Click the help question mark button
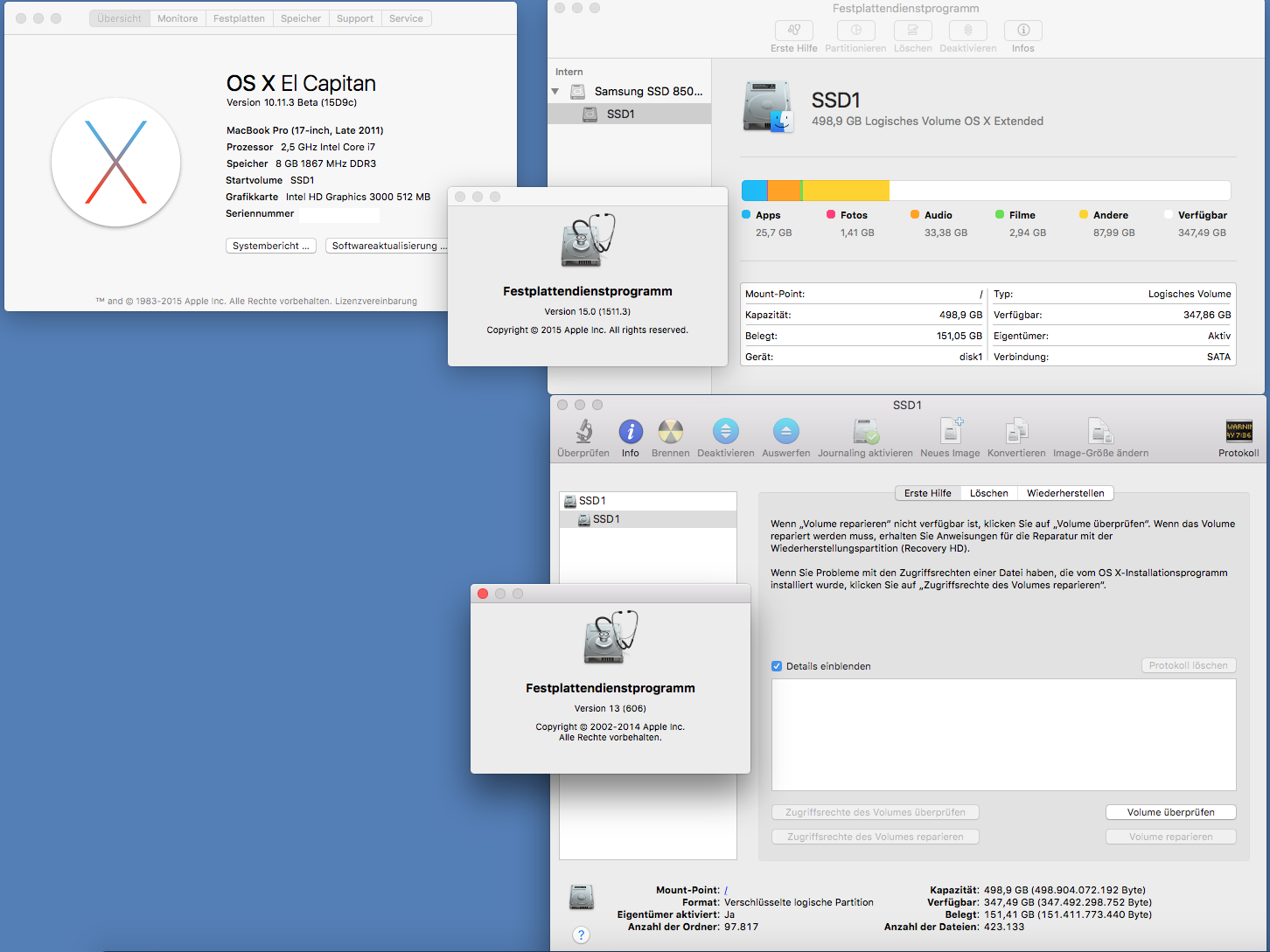The height and width of the screenshot is (952, 1270). coord(581,935)
